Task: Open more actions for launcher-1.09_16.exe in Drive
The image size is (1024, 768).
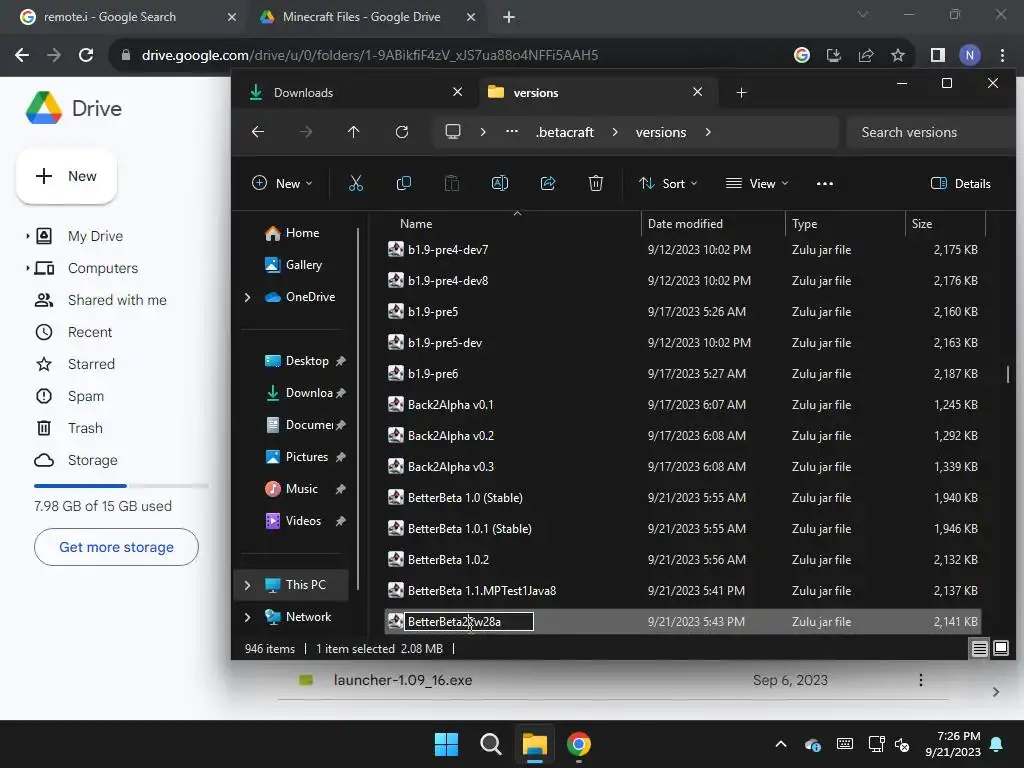Action: pos(921,680)
